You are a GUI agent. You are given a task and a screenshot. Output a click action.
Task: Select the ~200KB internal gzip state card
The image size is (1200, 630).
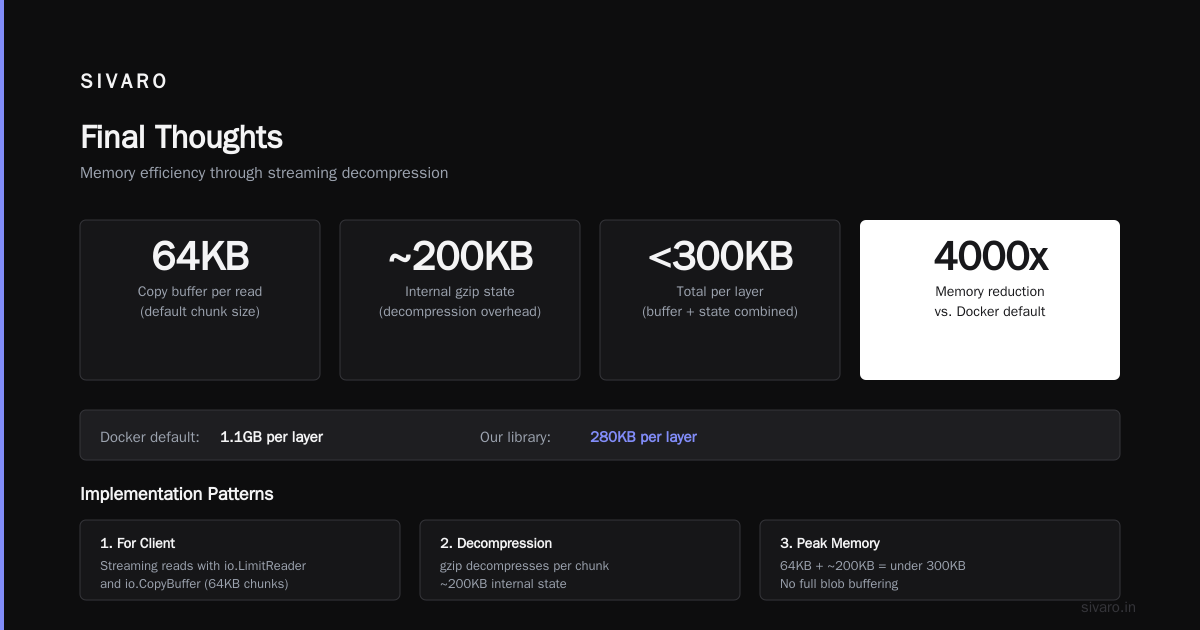click(x=460, y=300)
